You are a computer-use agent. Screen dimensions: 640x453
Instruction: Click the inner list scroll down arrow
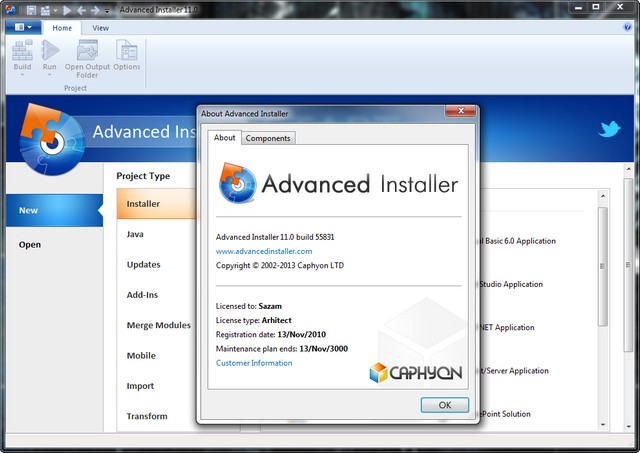tap(603, 425)
